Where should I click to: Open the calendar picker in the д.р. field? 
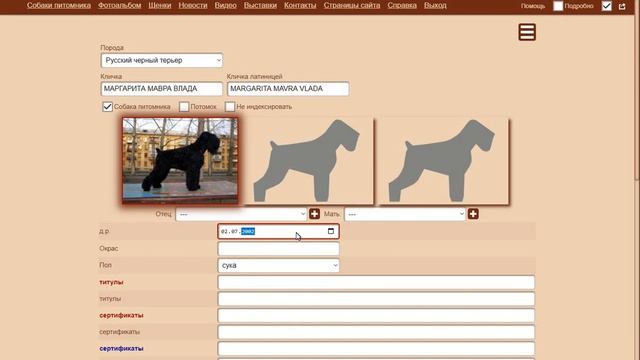(331, 231)
